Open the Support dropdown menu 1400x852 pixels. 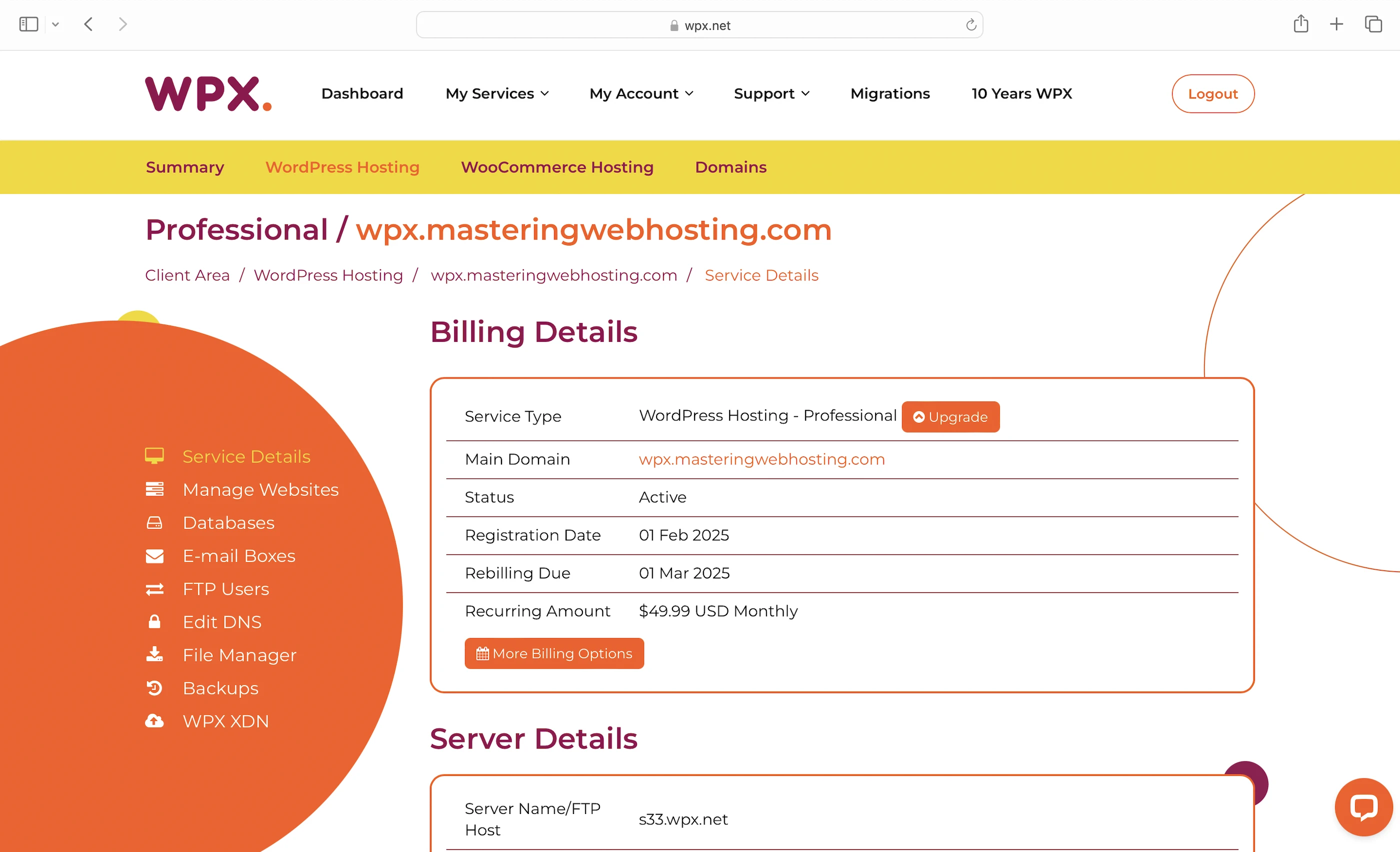[x=771, y=93]
